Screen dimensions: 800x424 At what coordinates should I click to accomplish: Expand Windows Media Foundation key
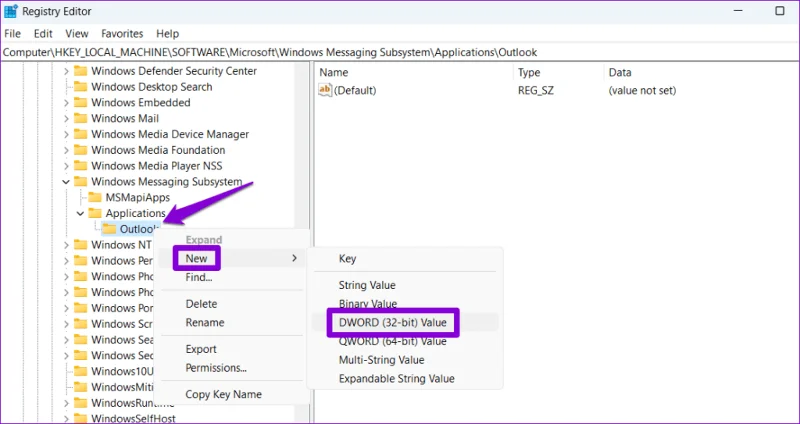[x=66, y=151]
